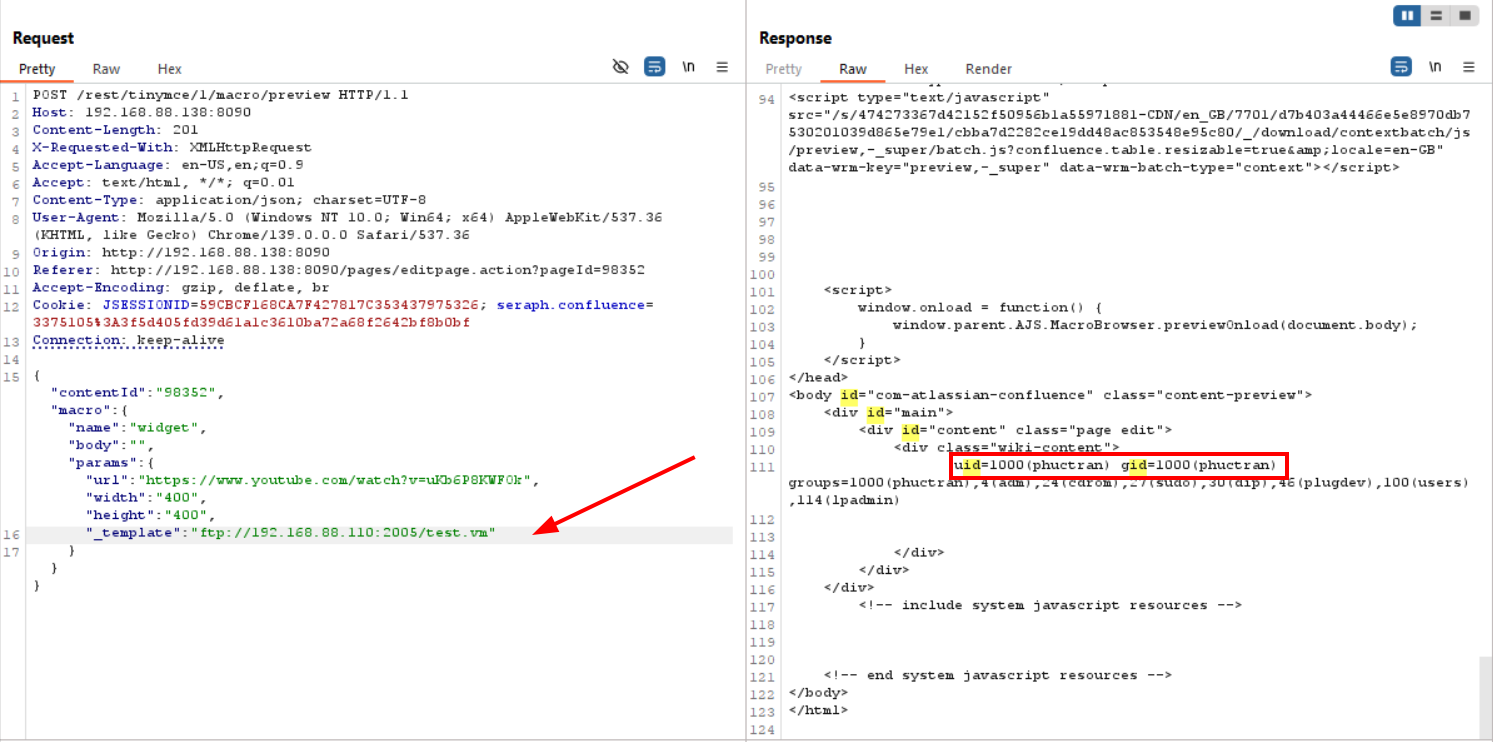Switch to the Response Raw tab
This screenshot has height=742, width=1493.
[853, 69]
